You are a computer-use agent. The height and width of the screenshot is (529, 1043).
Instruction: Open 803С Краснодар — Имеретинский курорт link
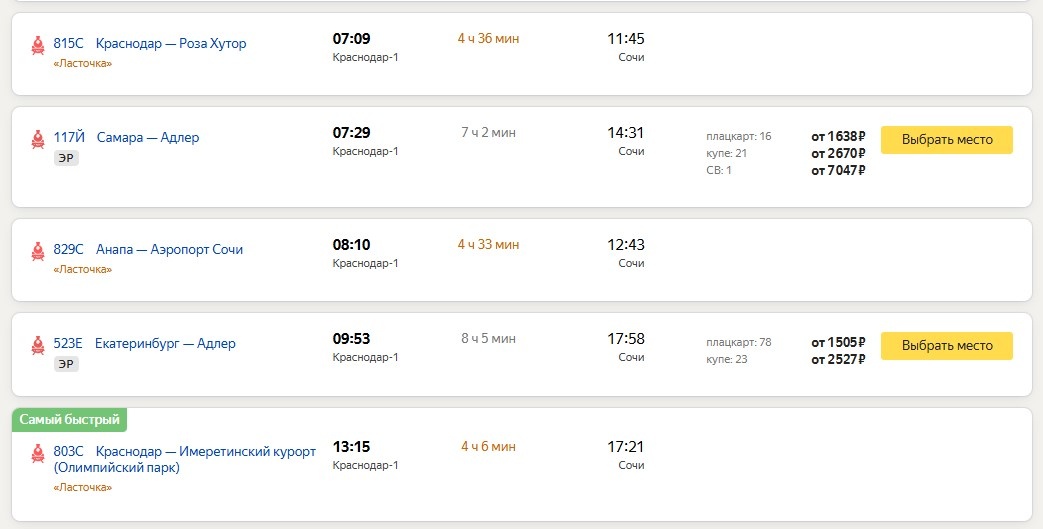185,459
